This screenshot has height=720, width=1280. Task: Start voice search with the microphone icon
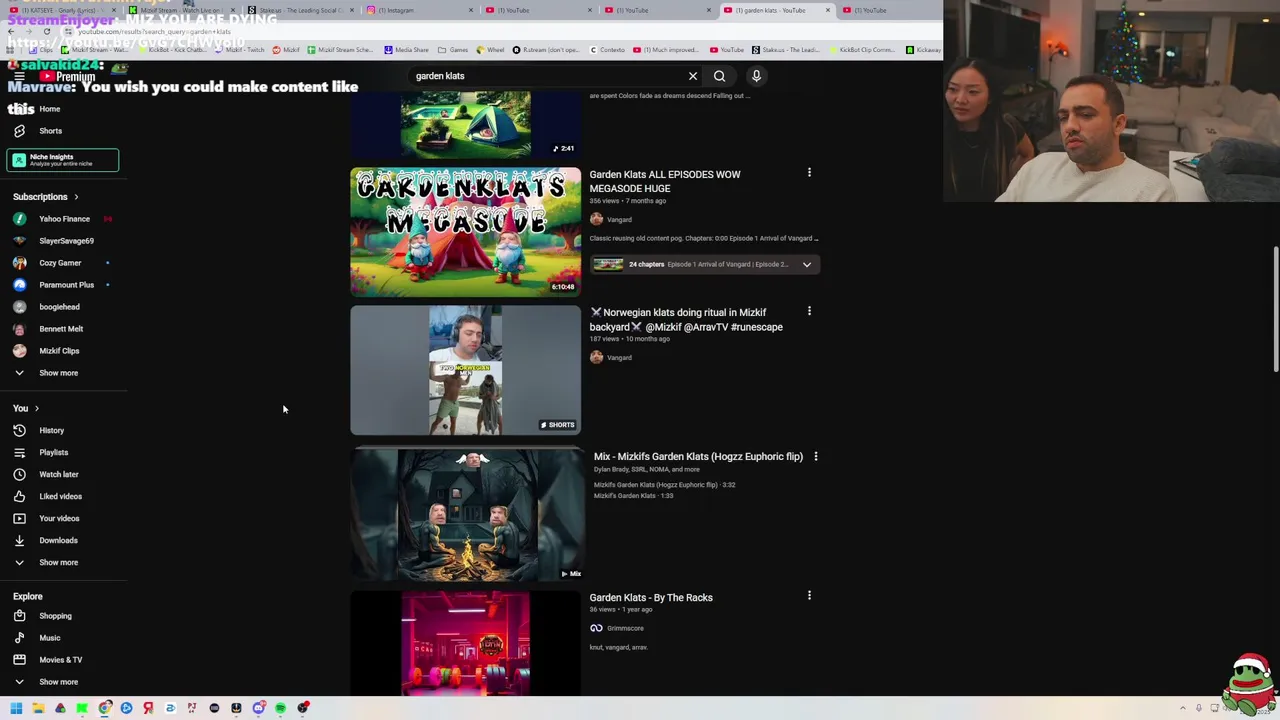coord(756,76)
